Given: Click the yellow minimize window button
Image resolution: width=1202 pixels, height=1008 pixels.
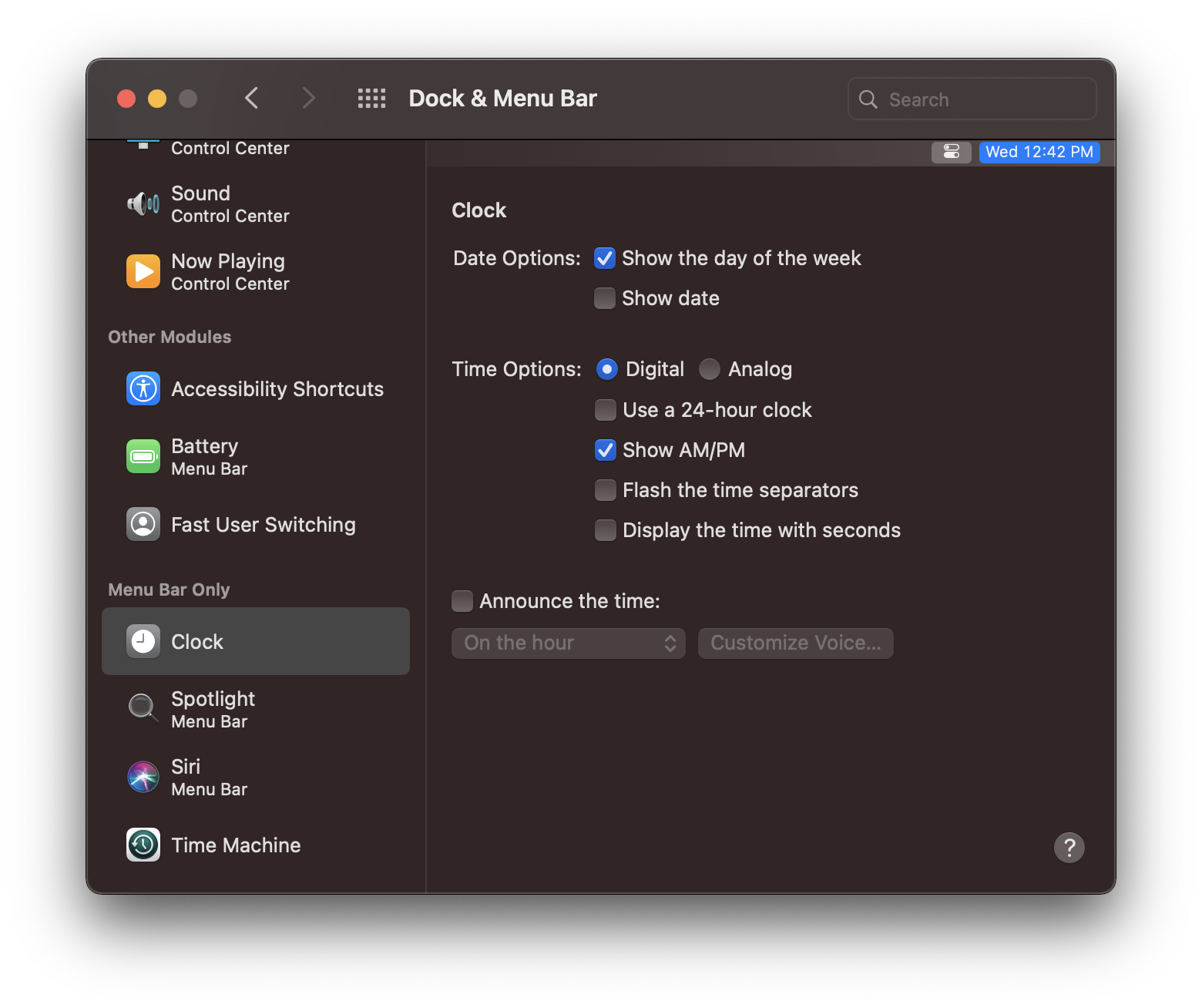Looking at the screenshot, I should [x=157, y=99].
